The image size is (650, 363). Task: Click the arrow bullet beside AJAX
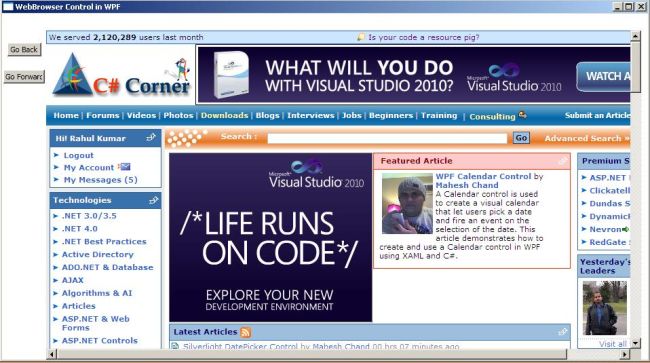(56, 281)
